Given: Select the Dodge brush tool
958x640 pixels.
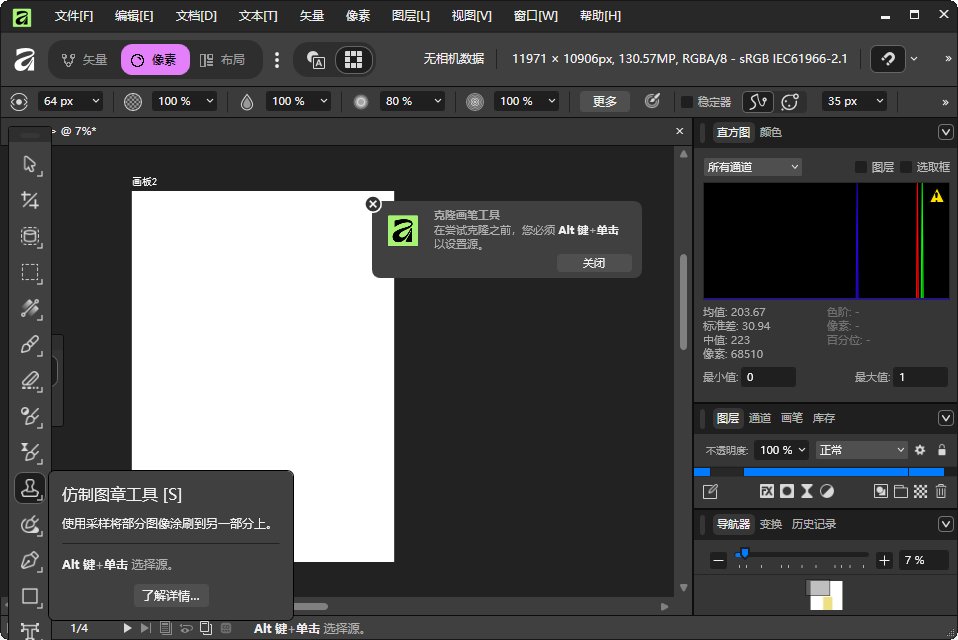Looking at the screenshot, I should pyautogui.click(x=30, y=416).
